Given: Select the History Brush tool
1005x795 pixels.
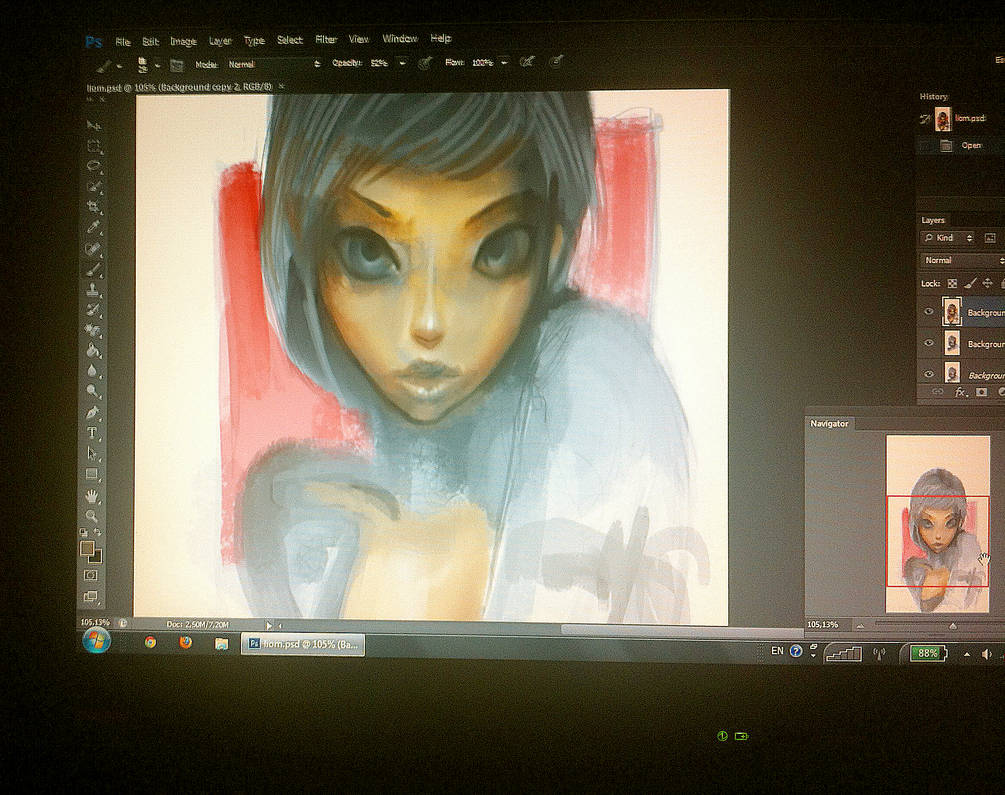Looking at the screenshot, I should pyautogui.click(x=94, y=310).
